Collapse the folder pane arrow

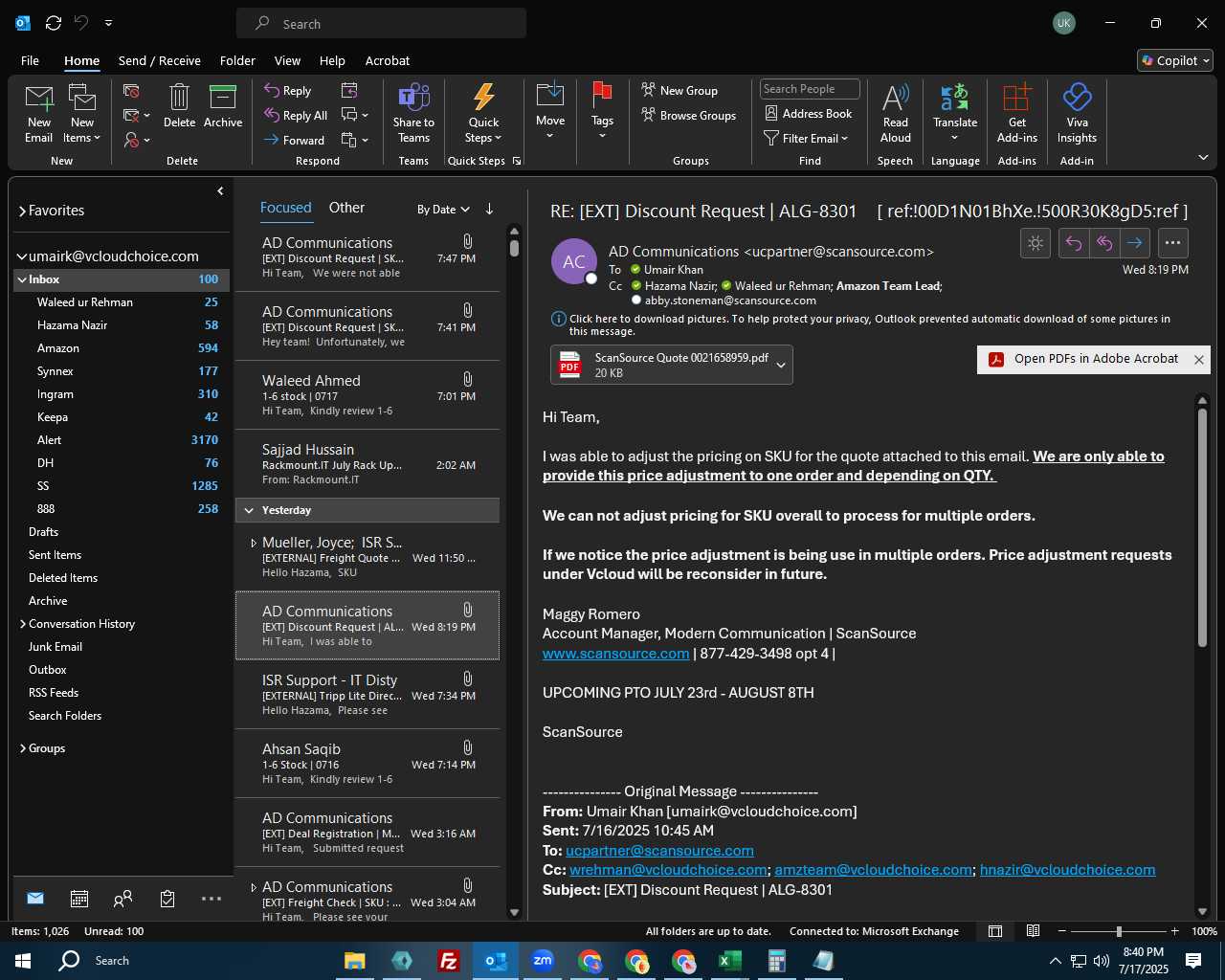(x=220, y=191)
